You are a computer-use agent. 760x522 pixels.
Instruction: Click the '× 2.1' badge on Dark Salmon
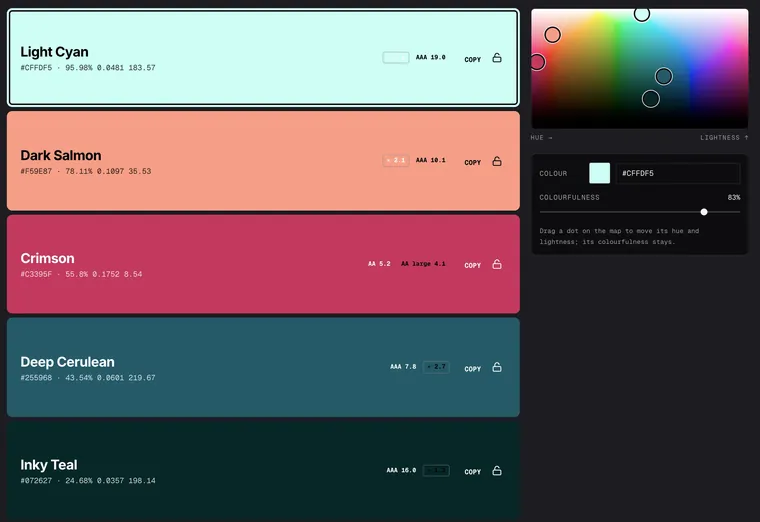pos(396,160)
